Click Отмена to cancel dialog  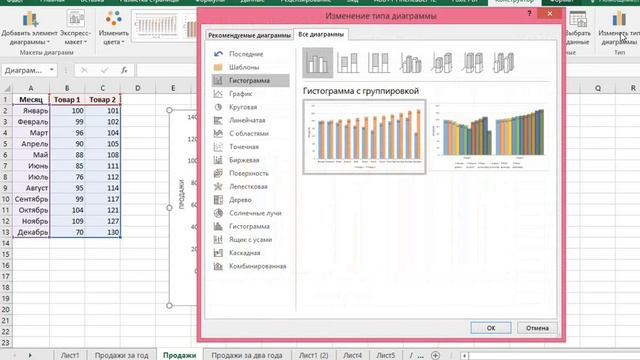click(537, 328)
